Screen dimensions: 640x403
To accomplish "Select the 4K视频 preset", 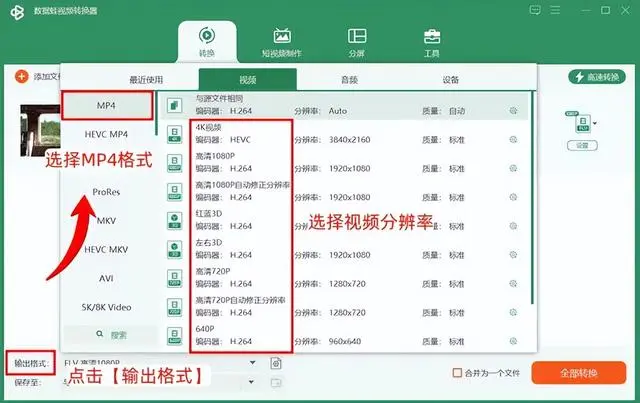I will point(344,134).
